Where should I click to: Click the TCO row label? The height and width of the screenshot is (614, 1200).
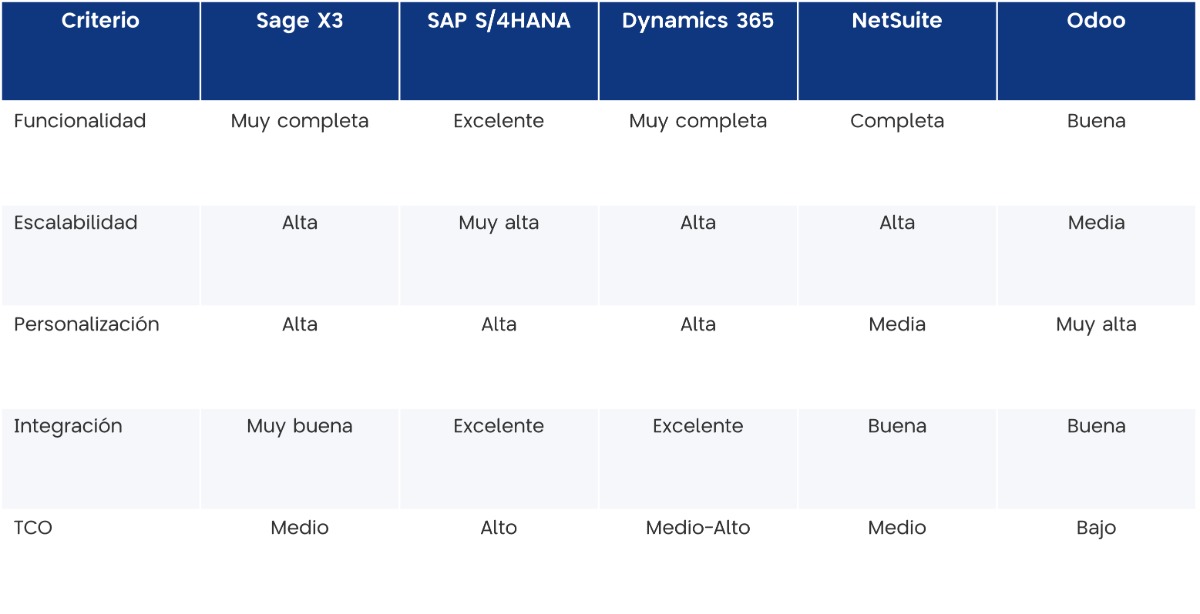(33, 528)
